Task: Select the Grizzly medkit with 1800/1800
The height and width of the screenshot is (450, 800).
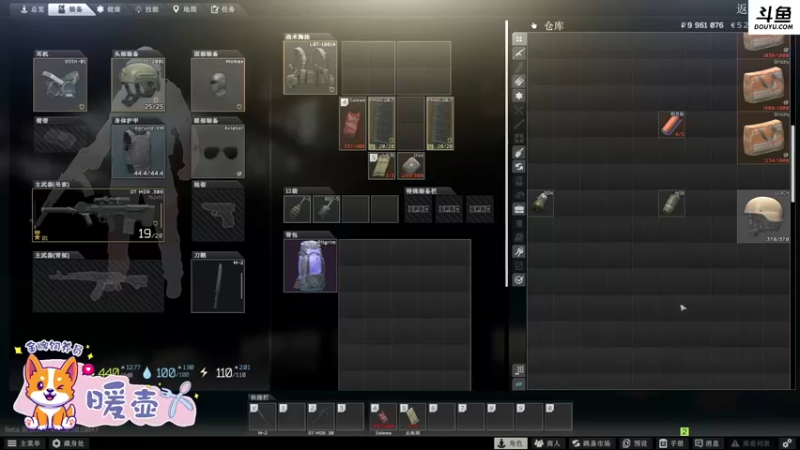Action: [764, 85]
